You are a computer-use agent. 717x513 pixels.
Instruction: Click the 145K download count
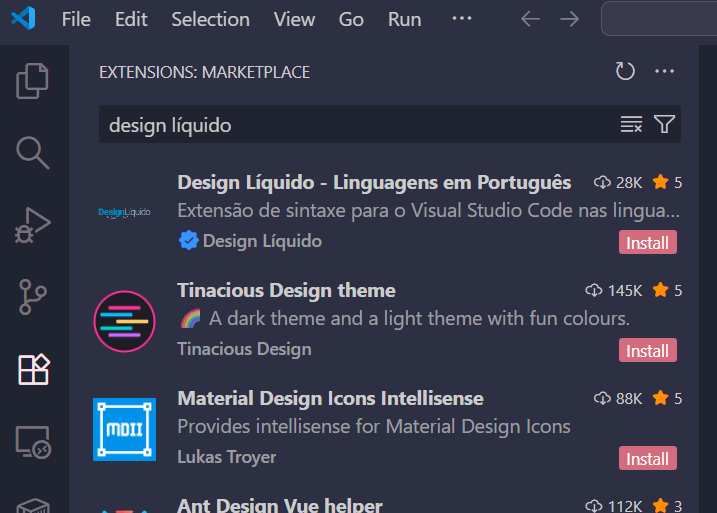point(614,290)
